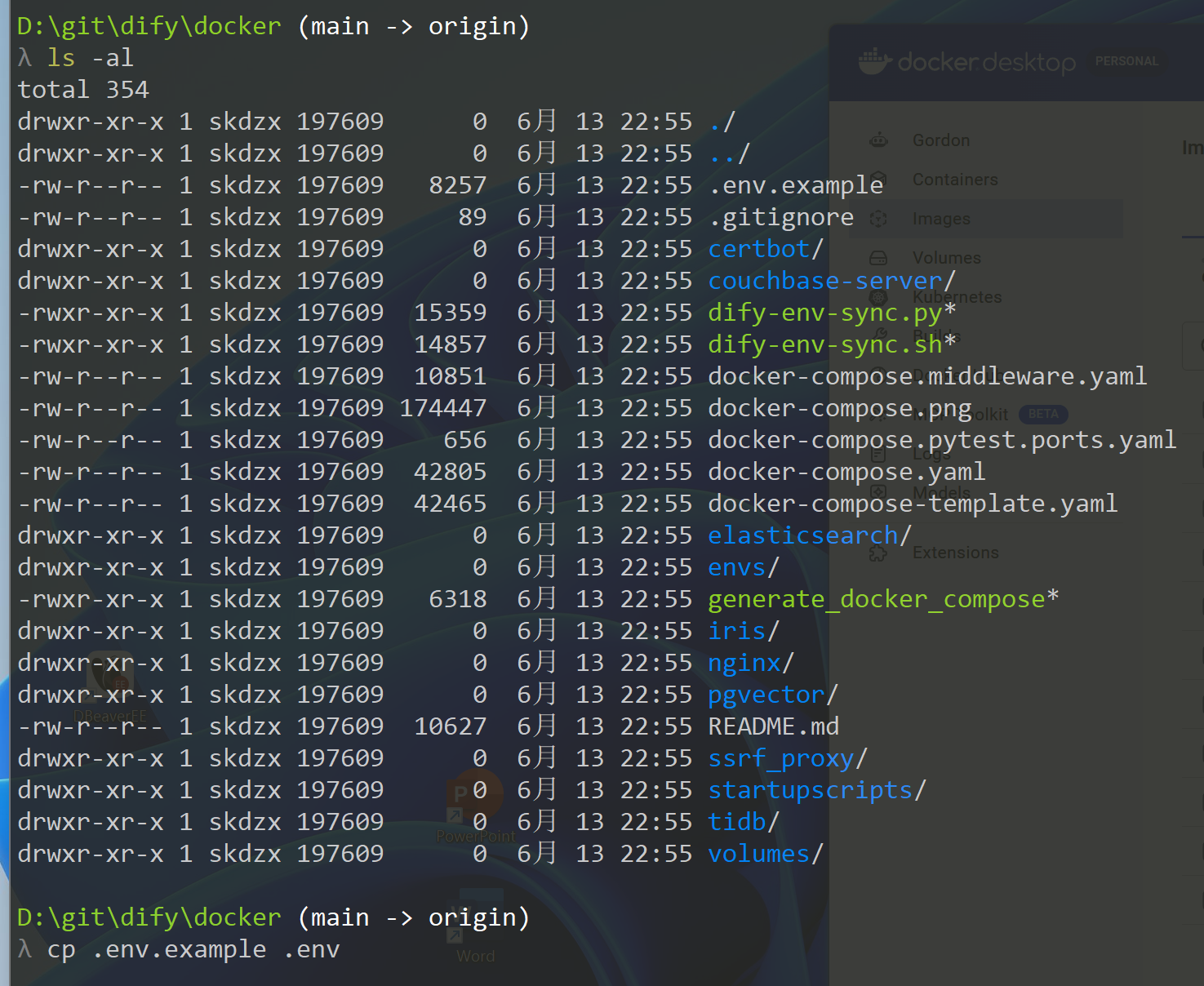Open Gordon robot icon in Docker Desktop sidebar
The width and height of the screenshot is (1204, 986).
click(878, 140)
